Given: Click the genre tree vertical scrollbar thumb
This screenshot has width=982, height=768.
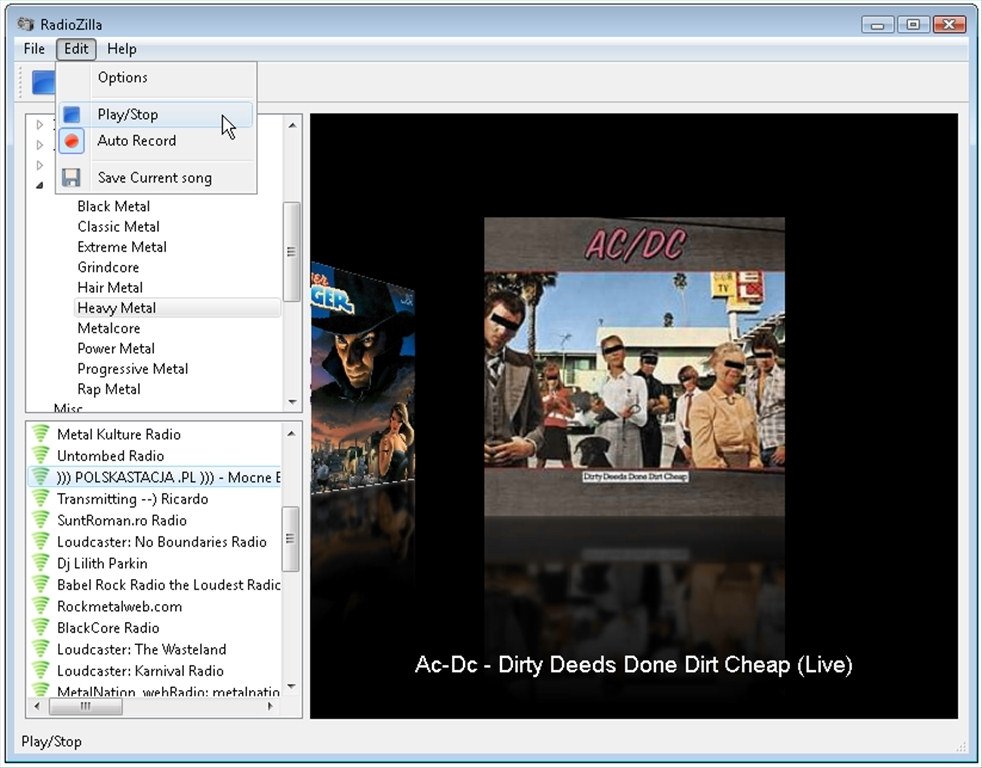Looking at the screenshot, I should click(292, 251).
